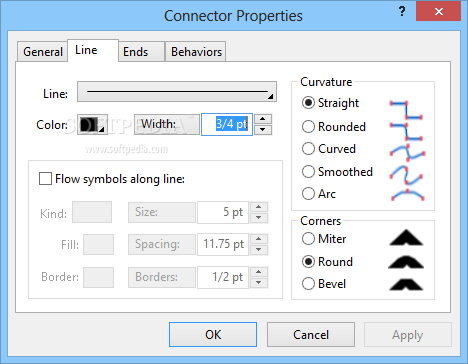The image size is (468, 364).
Task: Increase line width with up arrow
Action: [x=263, y=119]
